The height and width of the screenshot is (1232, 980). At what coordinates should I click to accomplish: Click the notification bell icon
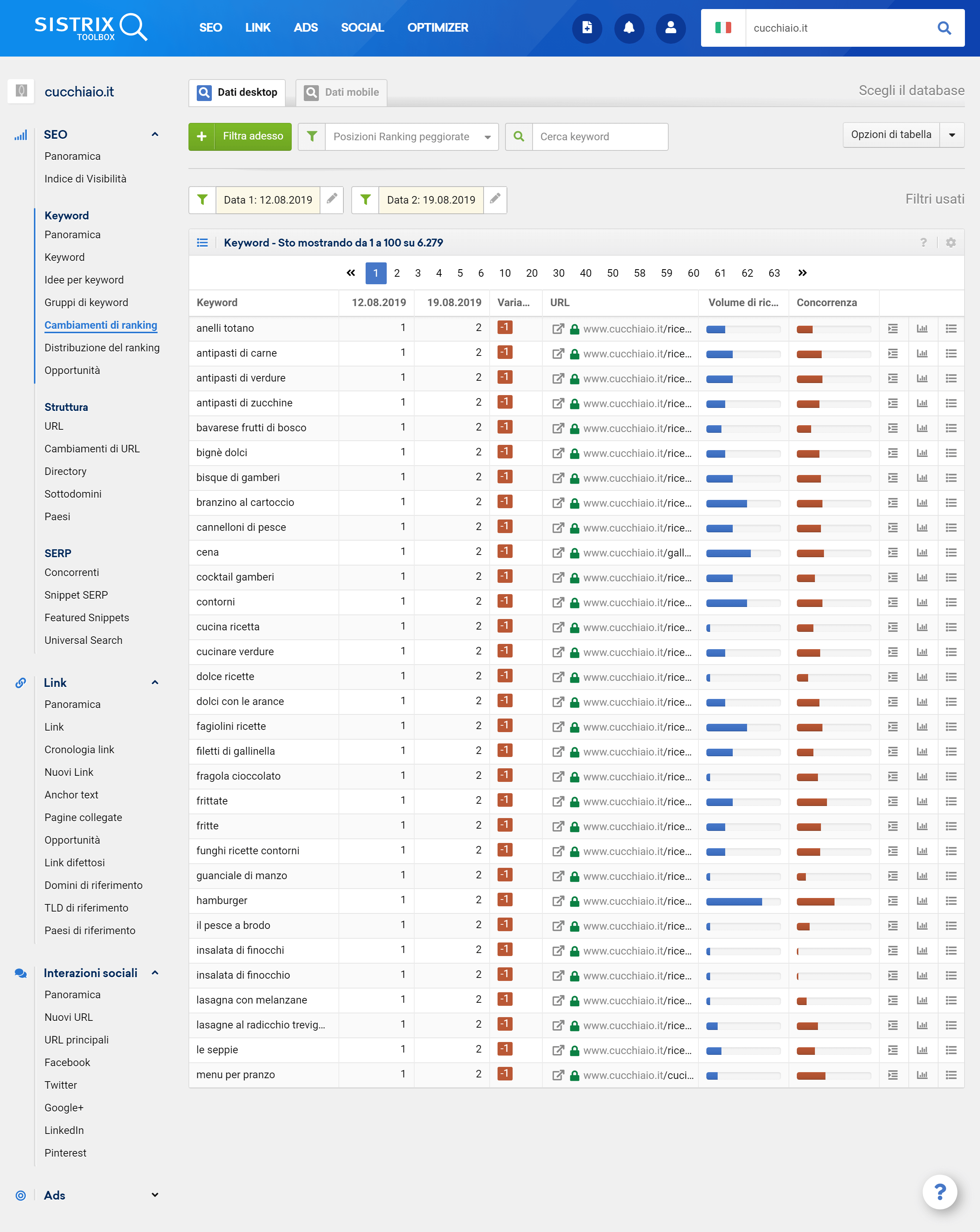tap(629, 28)
